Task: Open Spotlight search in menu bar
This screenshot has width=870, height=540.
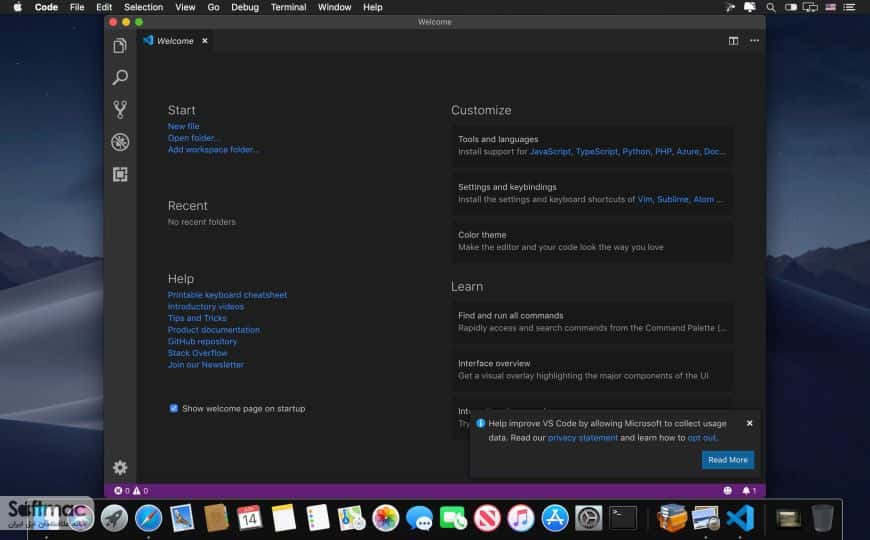Action: click(x=771, y=7)
